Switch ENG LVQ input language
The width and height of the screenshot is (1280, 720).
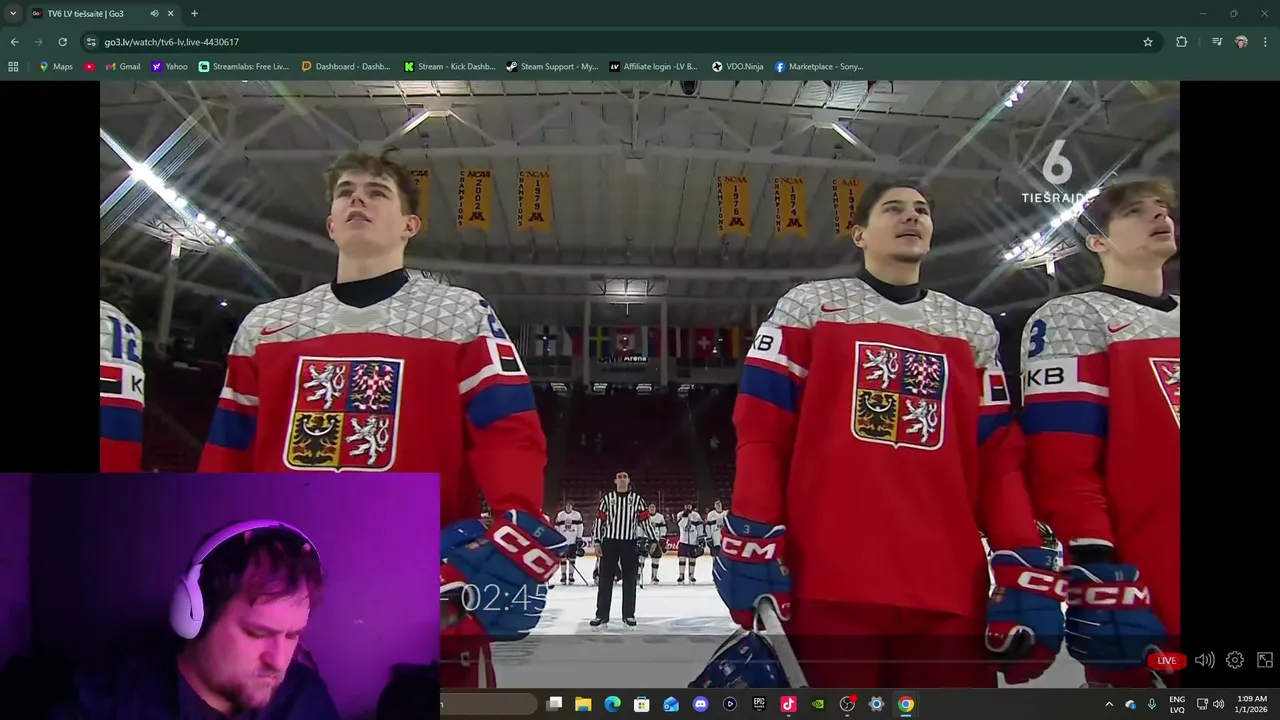tap(1177, 704)
